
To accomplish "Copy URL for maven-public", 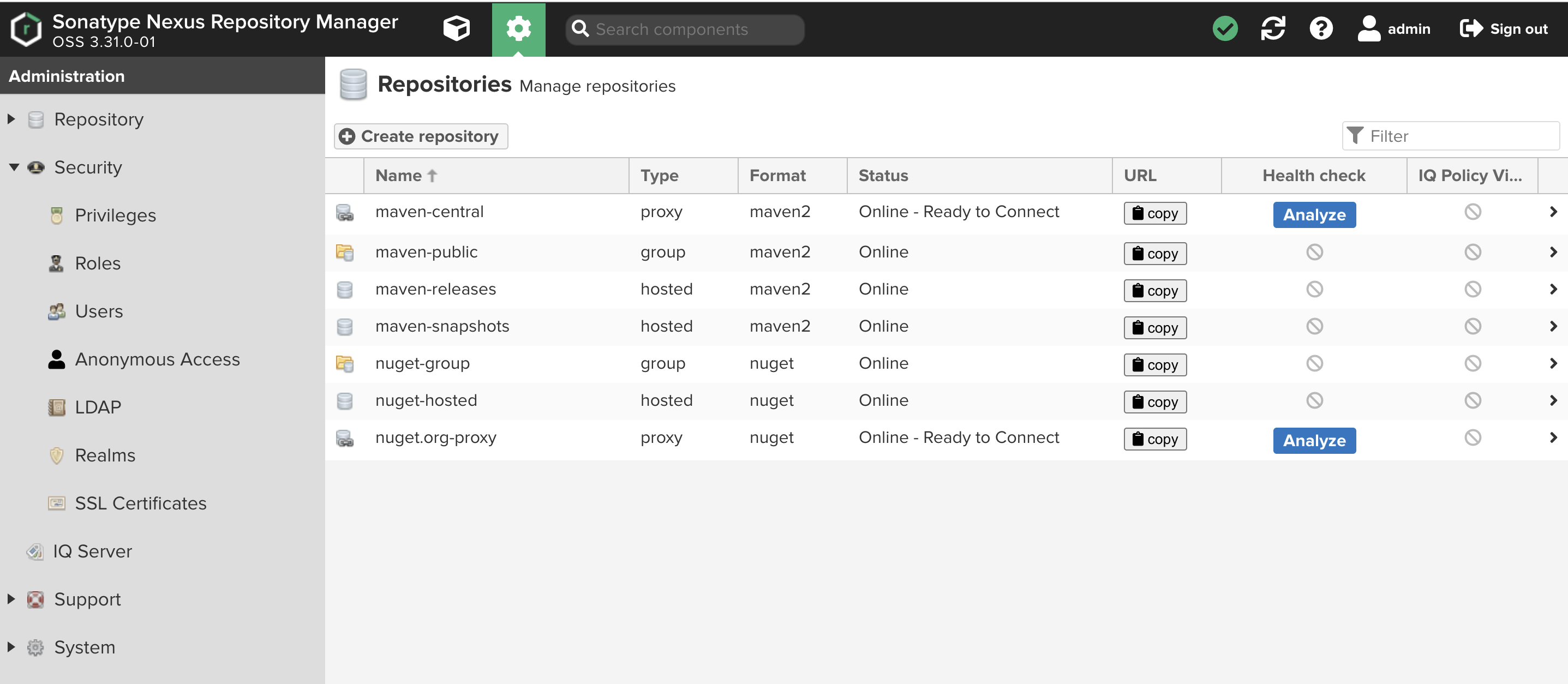I will [x=1154, y=253].
